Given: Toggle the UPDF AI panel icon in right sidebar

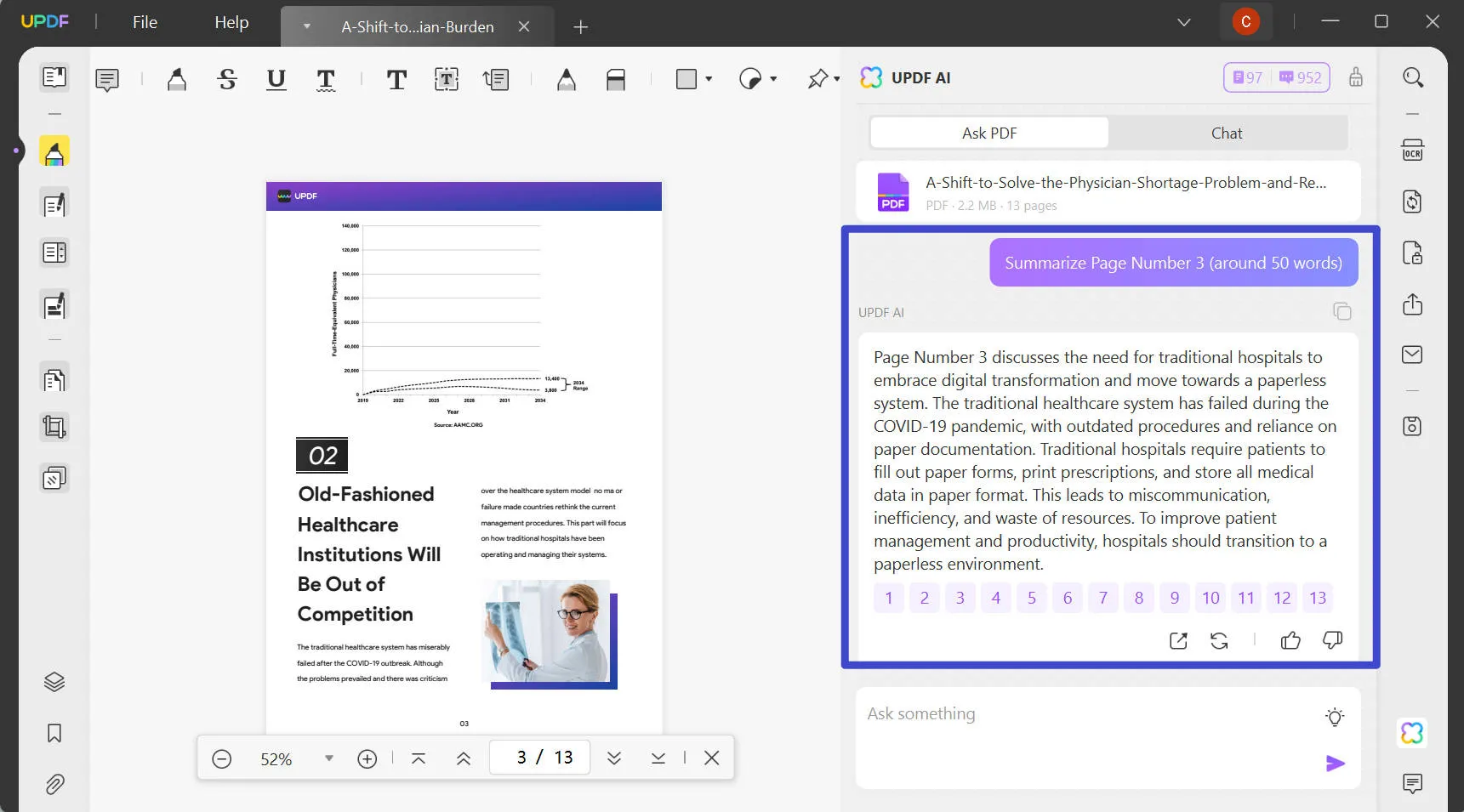Looking at the screenshot, I should 1413,733.
